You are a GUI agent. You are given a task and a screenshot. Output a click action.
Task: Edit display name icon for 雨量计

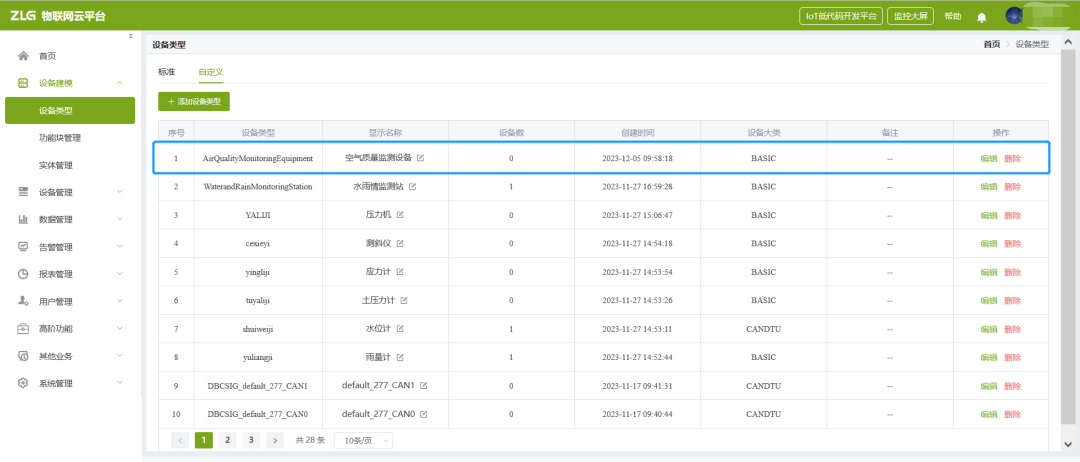click(400, 357)
